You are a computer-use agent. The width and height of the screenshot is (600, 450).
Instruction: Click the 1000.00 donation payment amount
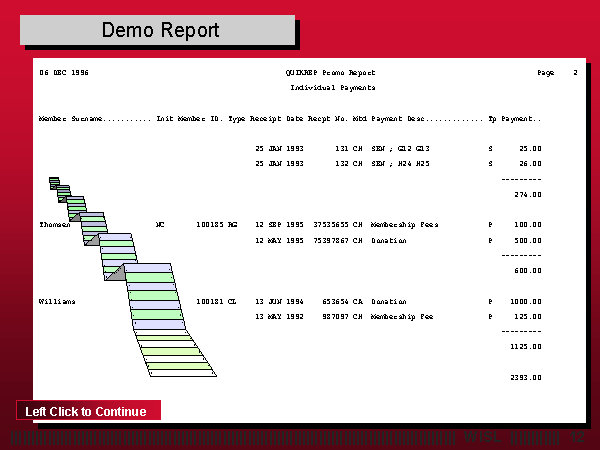click(x=525, y=300)
